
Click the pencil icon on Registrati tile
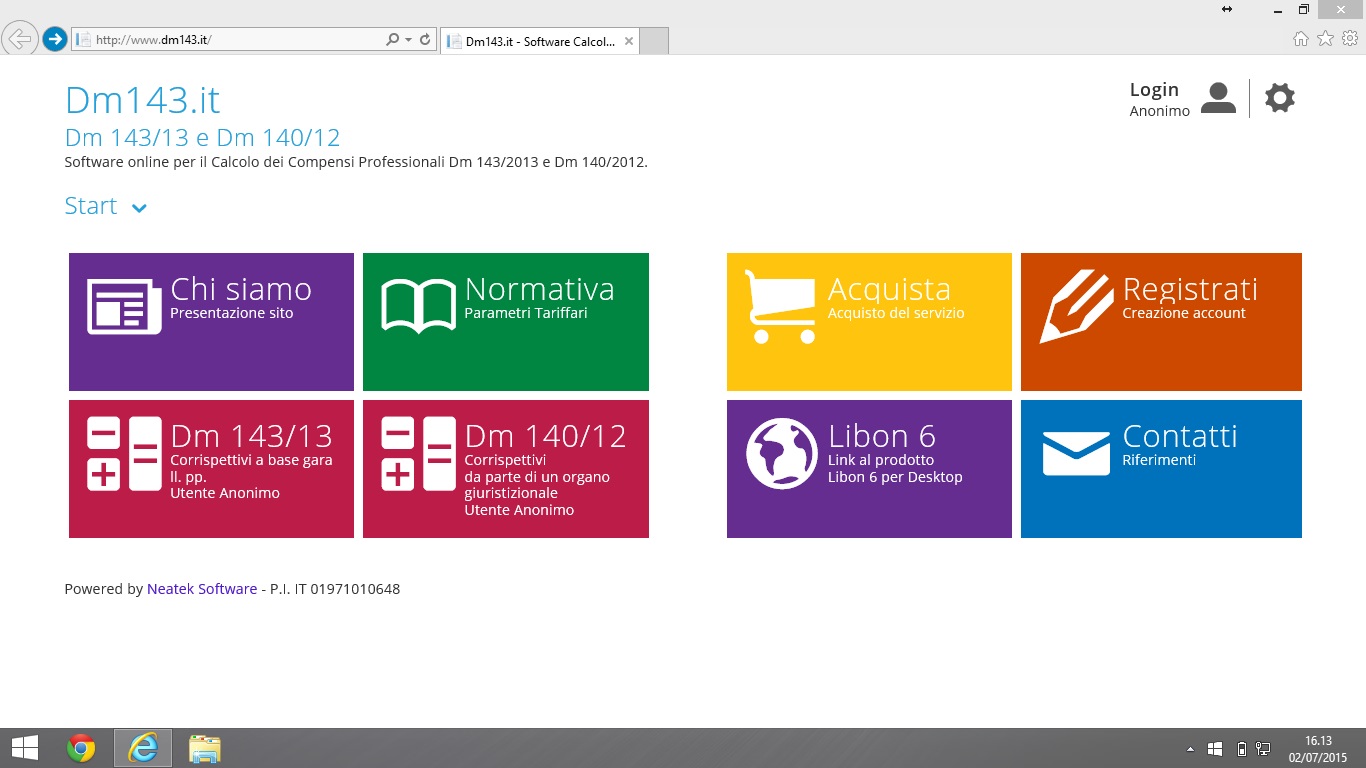pos(1076,307)
